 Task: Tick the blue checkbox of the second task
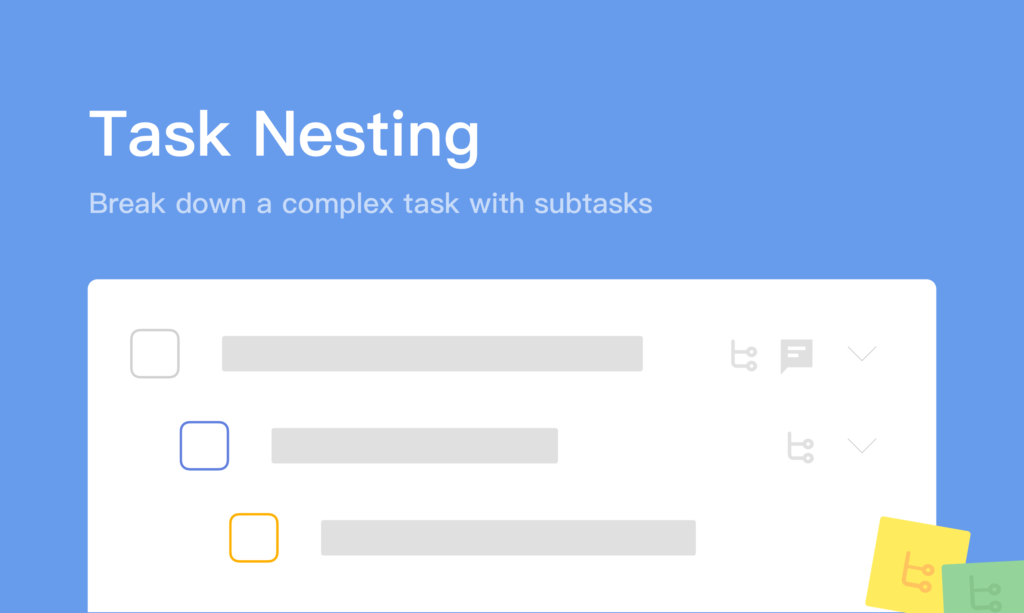pos(204,446)
